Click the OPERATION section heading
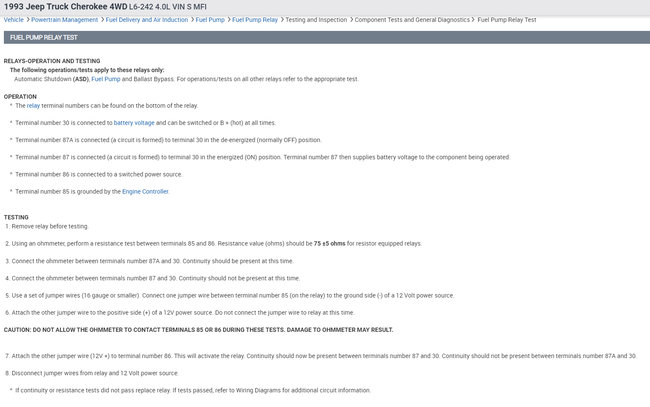The image size is (650, 407). [x=20, y=96]
